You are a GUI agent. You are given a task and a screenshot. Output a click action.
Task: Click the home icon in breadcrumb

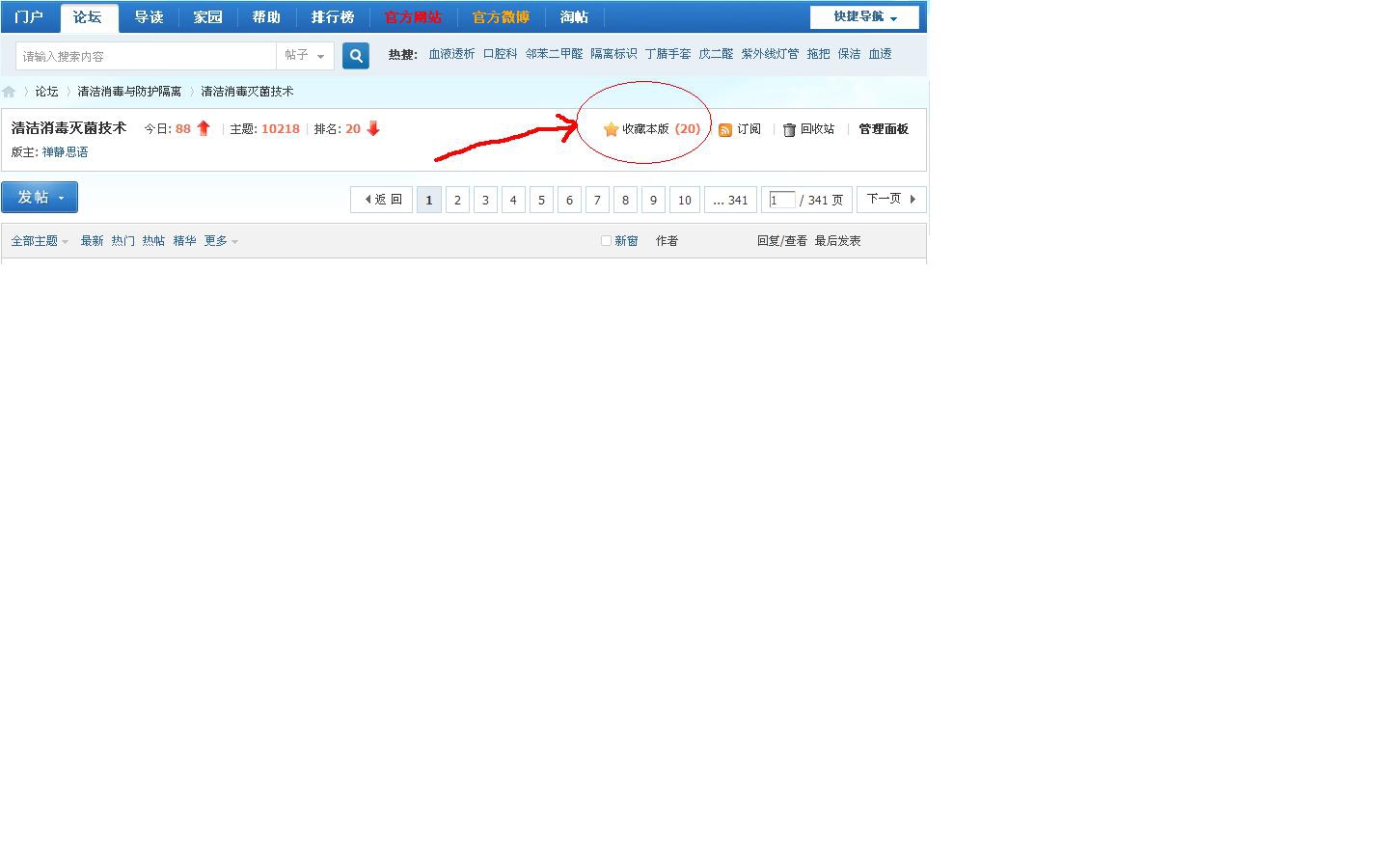(9, 92)
